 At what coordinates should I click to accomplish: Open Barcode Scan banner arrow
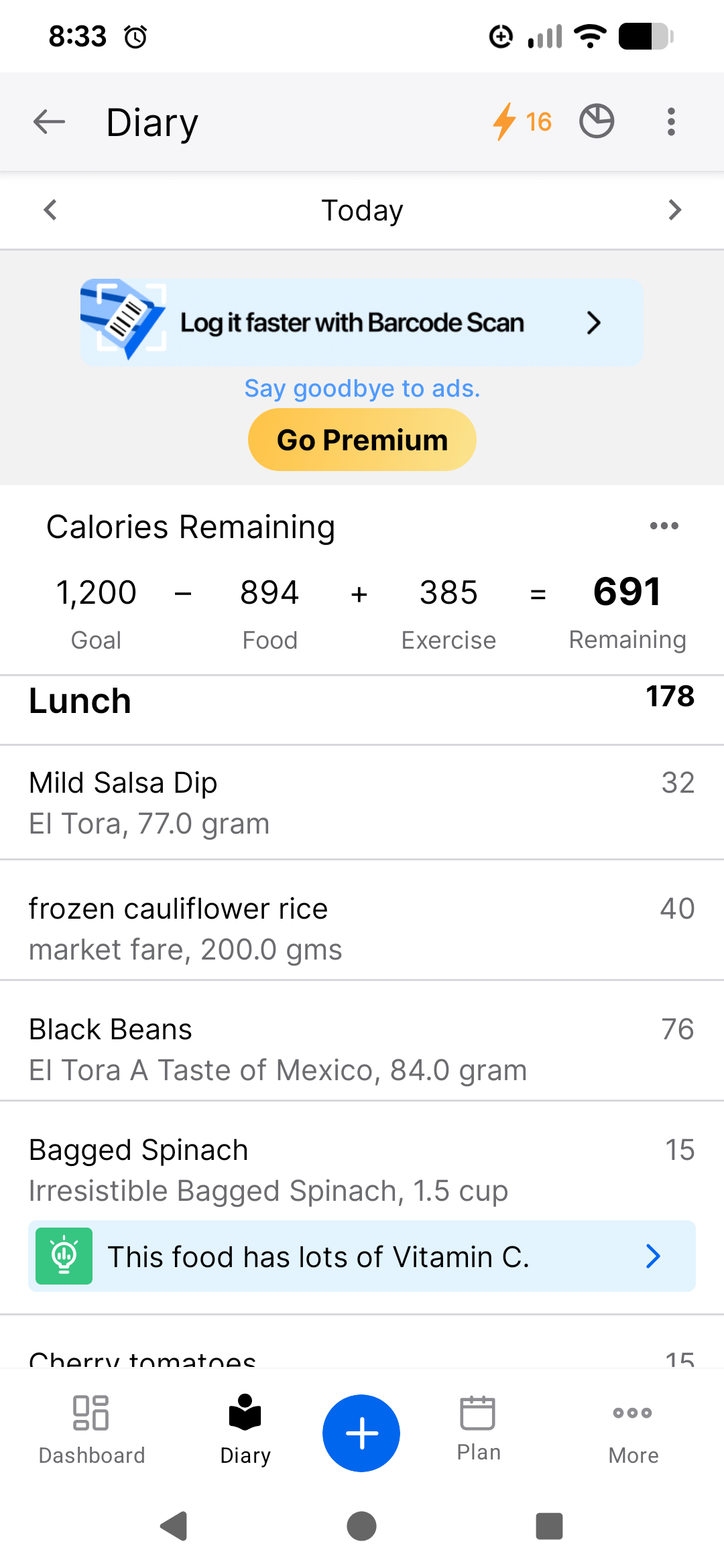coord(593,323)
